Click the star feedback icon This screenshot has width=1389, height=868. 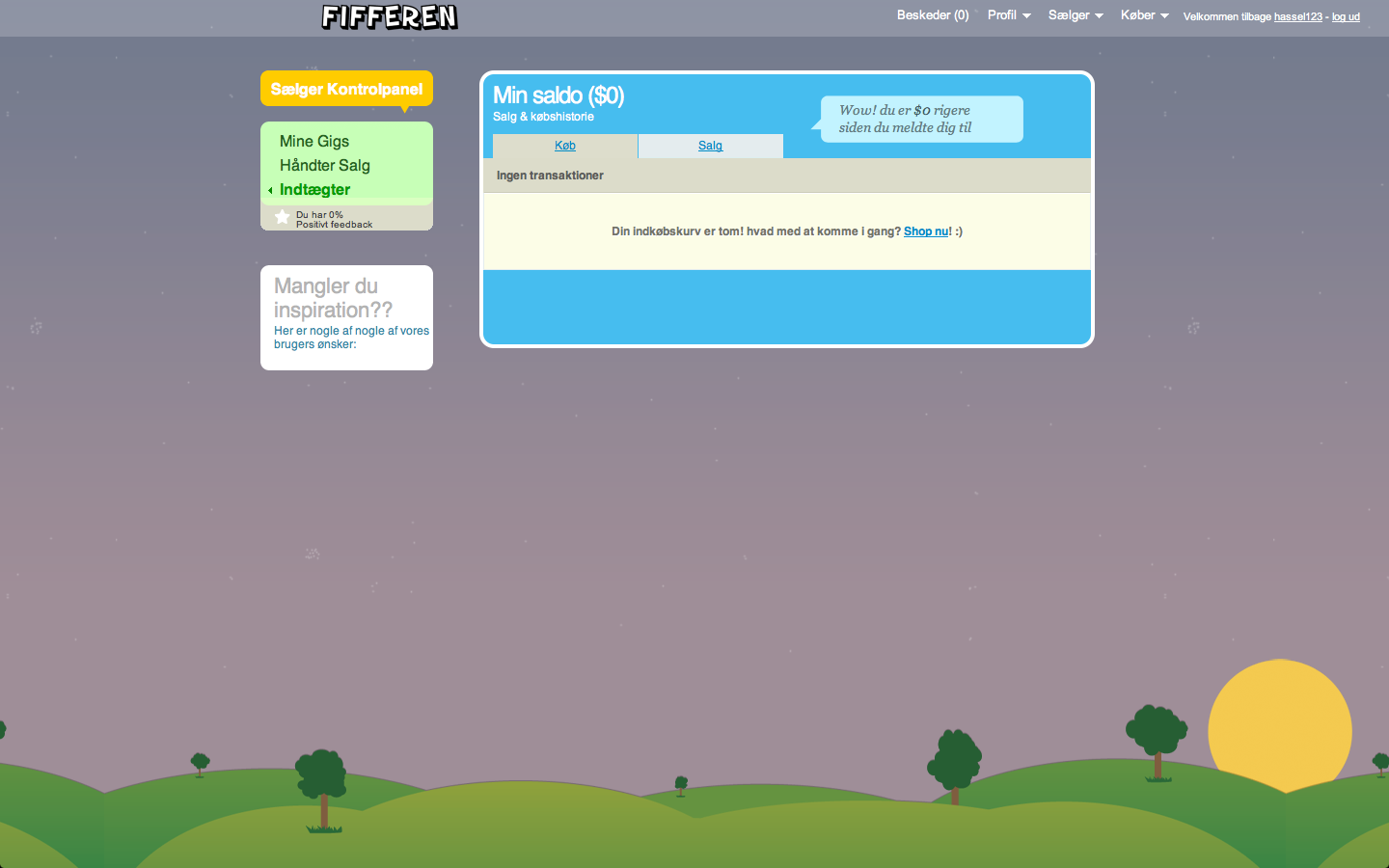point(282,217)
